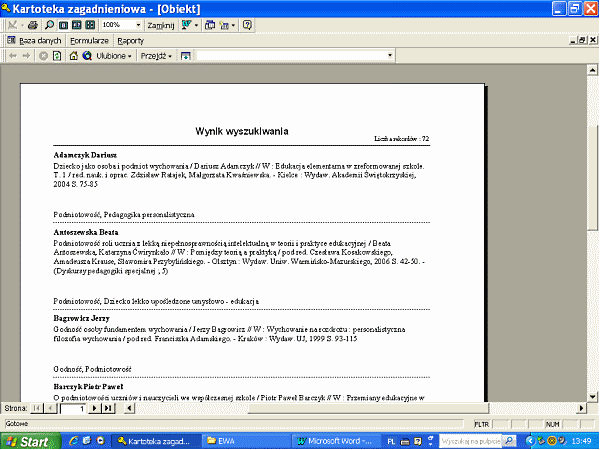Switch to one-page preview view
The height and width of the screenshot is (450, 600).
[x=60, y=24]
